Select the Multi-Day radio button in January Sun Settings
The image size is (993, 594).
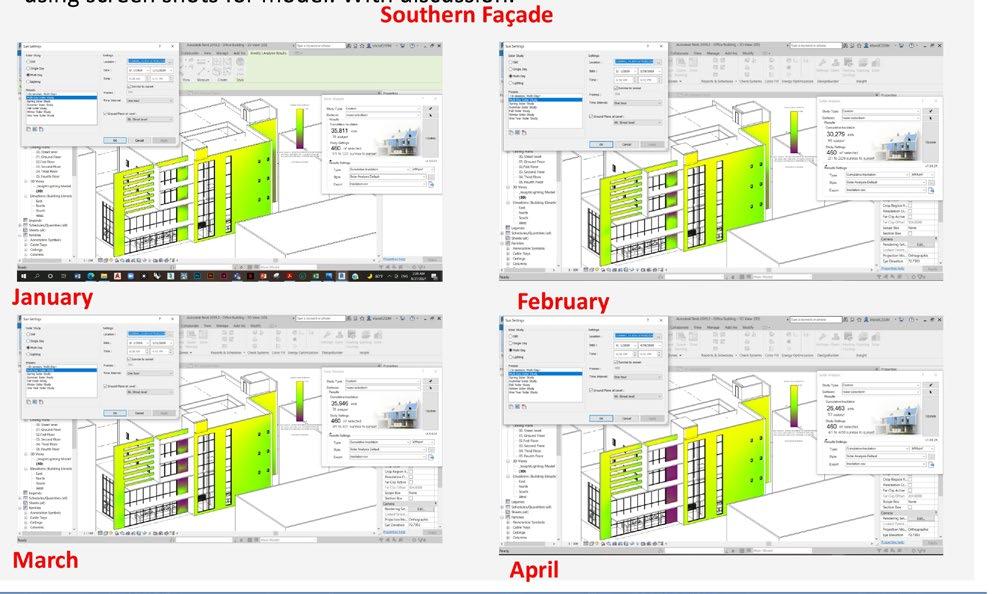[x=28, y=75]
